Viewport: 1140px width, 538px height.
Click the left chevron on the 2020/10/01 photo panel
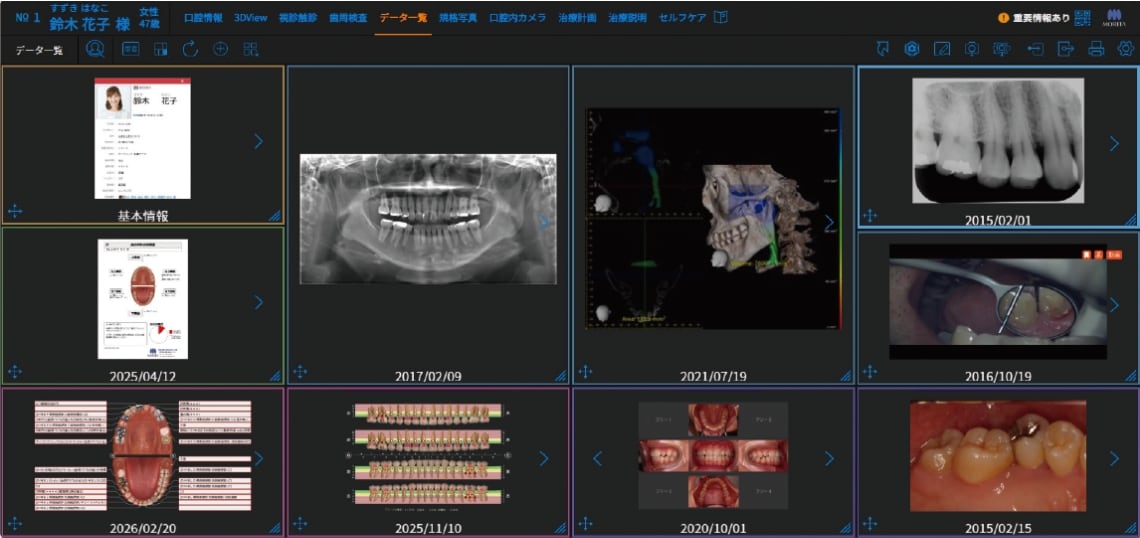coord(598,458)
